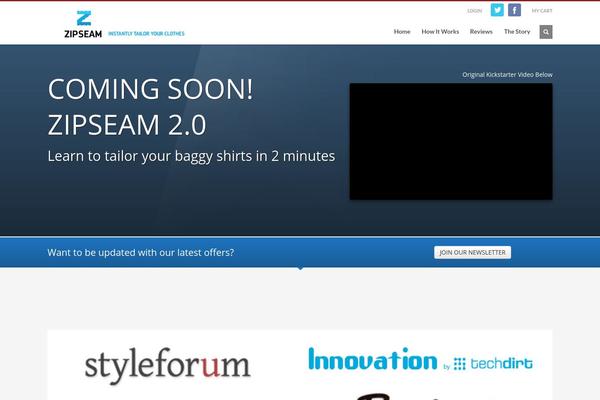Open the Twitter icon link

[497, 10]
